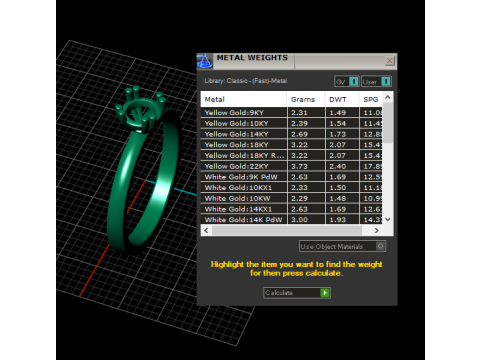The width and height of the screenshot is (480, 360).
Task: Select the Yellow Gold:9KY row
Action: point(292,112)
